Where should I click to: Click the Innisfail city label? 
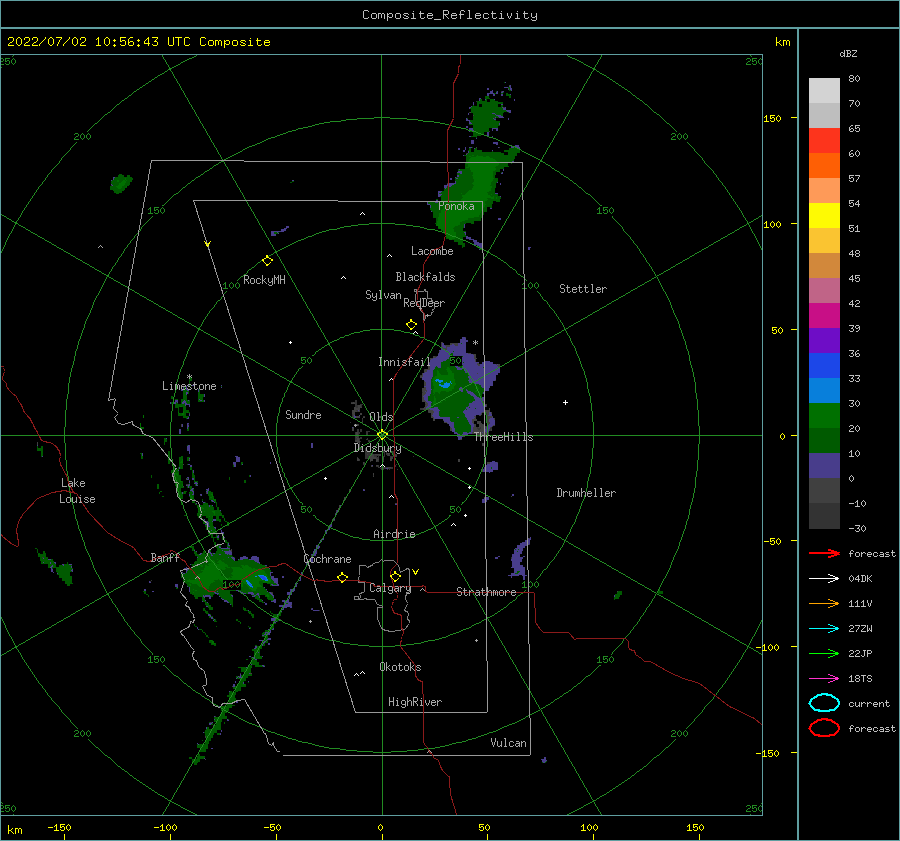(404, 362)
